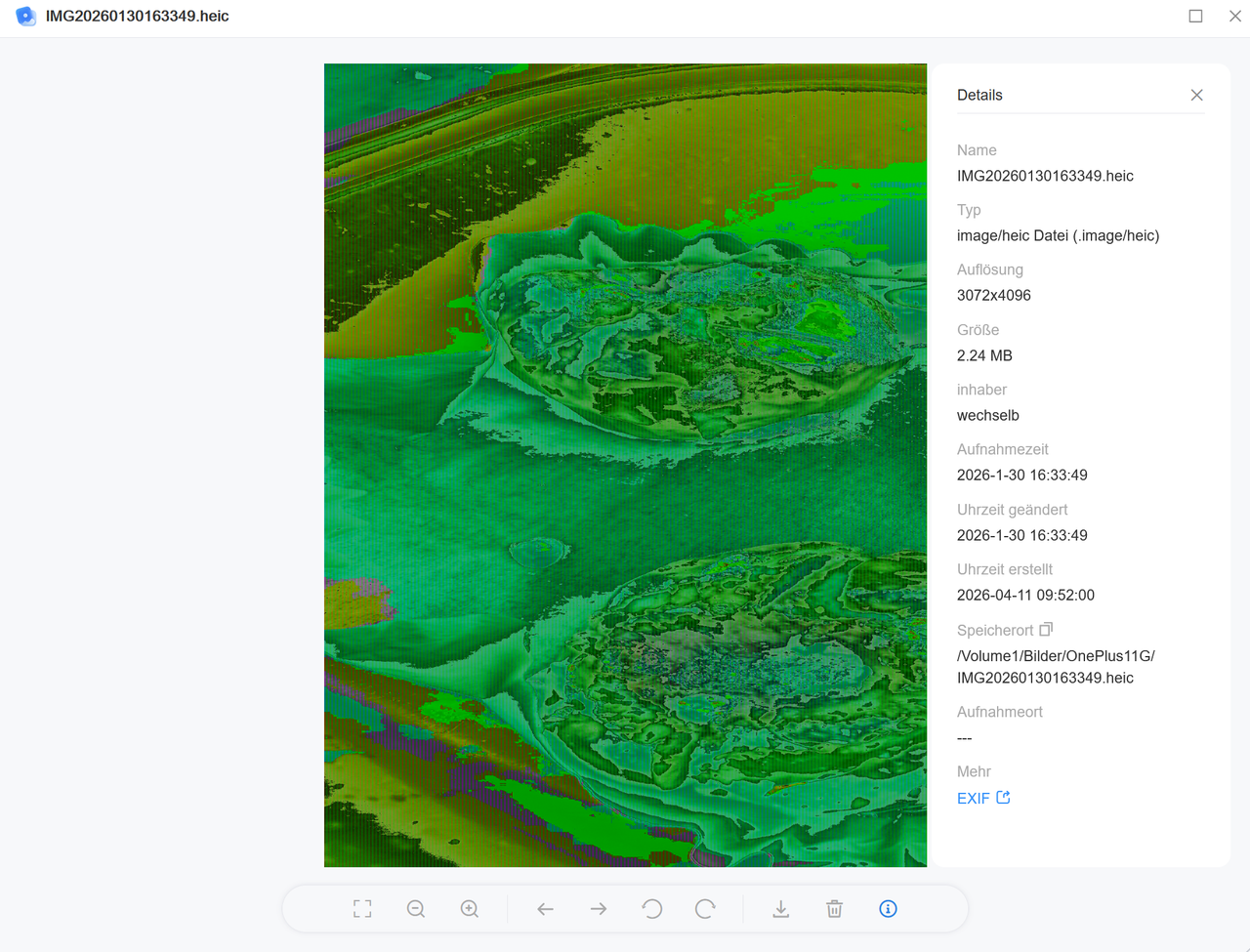Screen dimensions: 1250x952
Task: Select the file type value text
Action: pyautogui.click(x=1059, y=235)
